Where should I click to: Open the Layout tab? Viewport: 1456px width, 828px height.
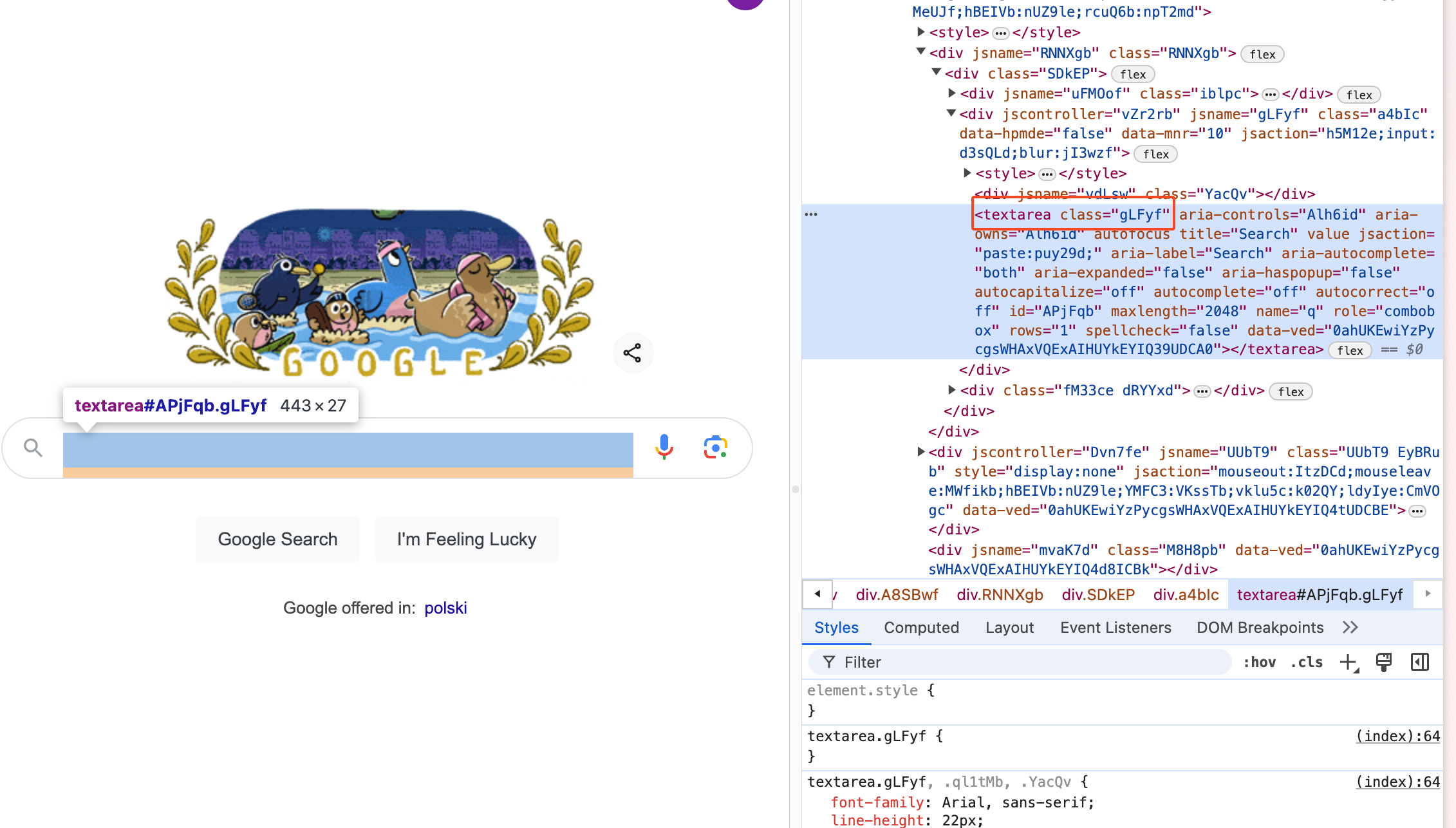point(1009,628)
